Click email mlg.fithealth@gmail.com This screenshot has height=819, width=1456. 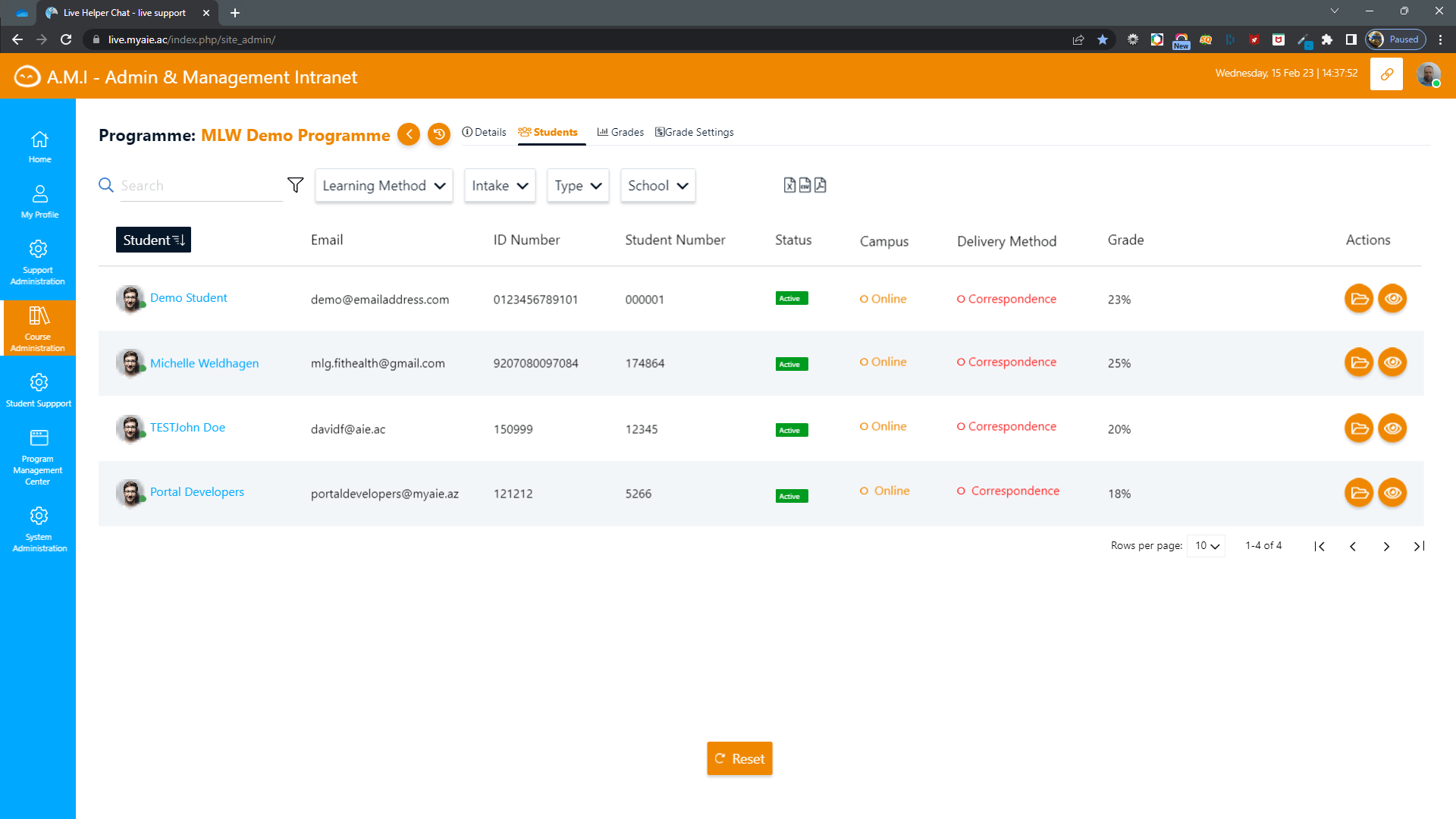tap(378, 363)
